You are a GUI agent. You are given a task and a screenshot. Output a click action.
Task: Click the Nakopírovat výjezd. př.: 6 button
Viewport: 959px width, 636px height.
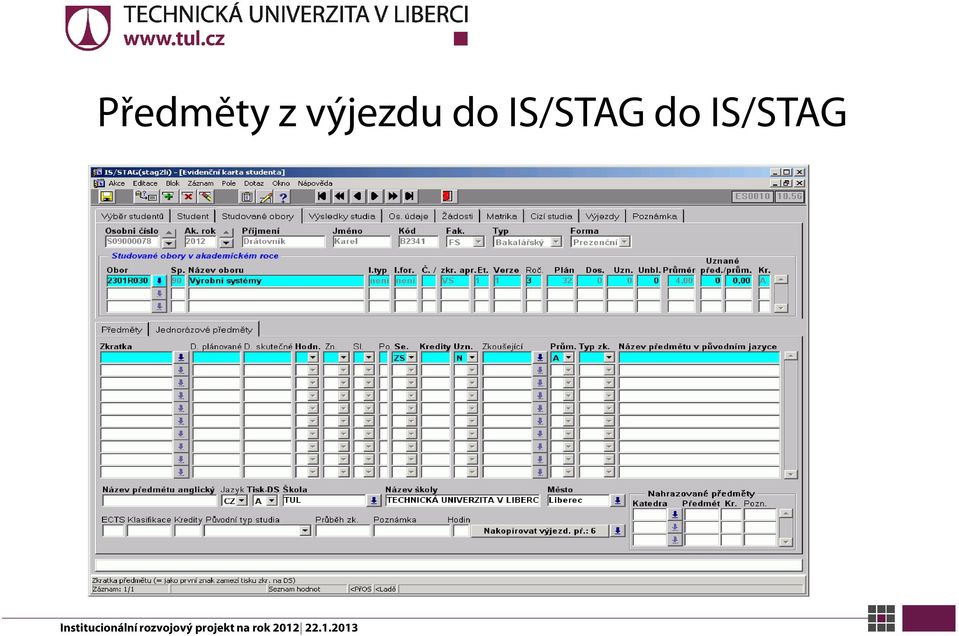coord(540,531)
